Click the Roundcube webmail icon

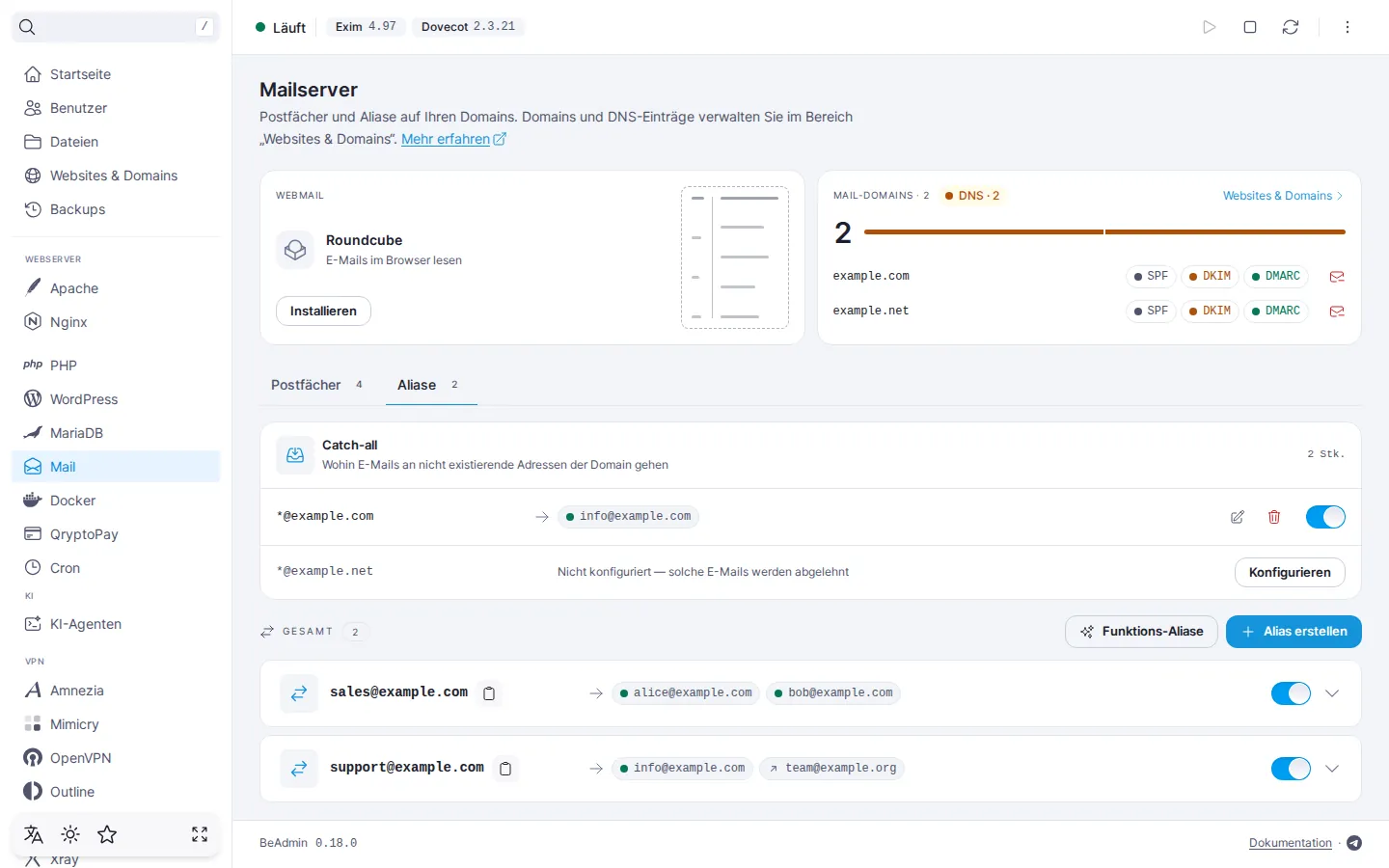coord(295,250)
